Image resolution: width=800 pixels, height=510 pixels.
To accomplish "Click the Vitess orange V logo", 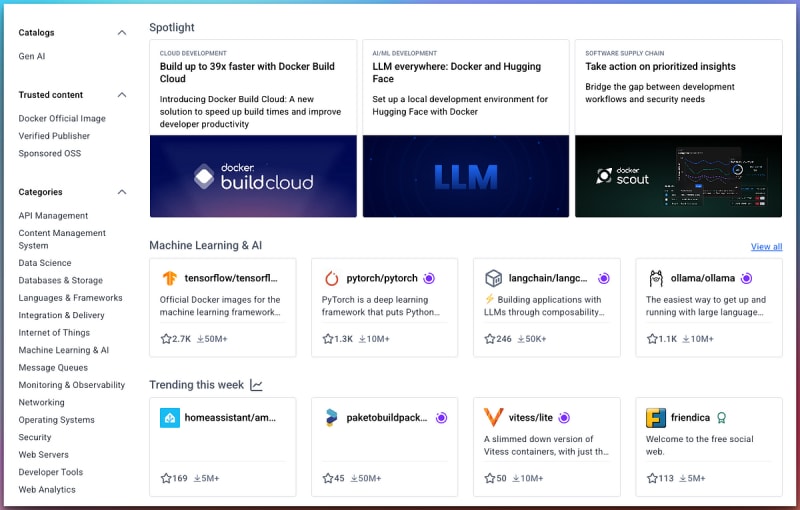I will 493,417.
